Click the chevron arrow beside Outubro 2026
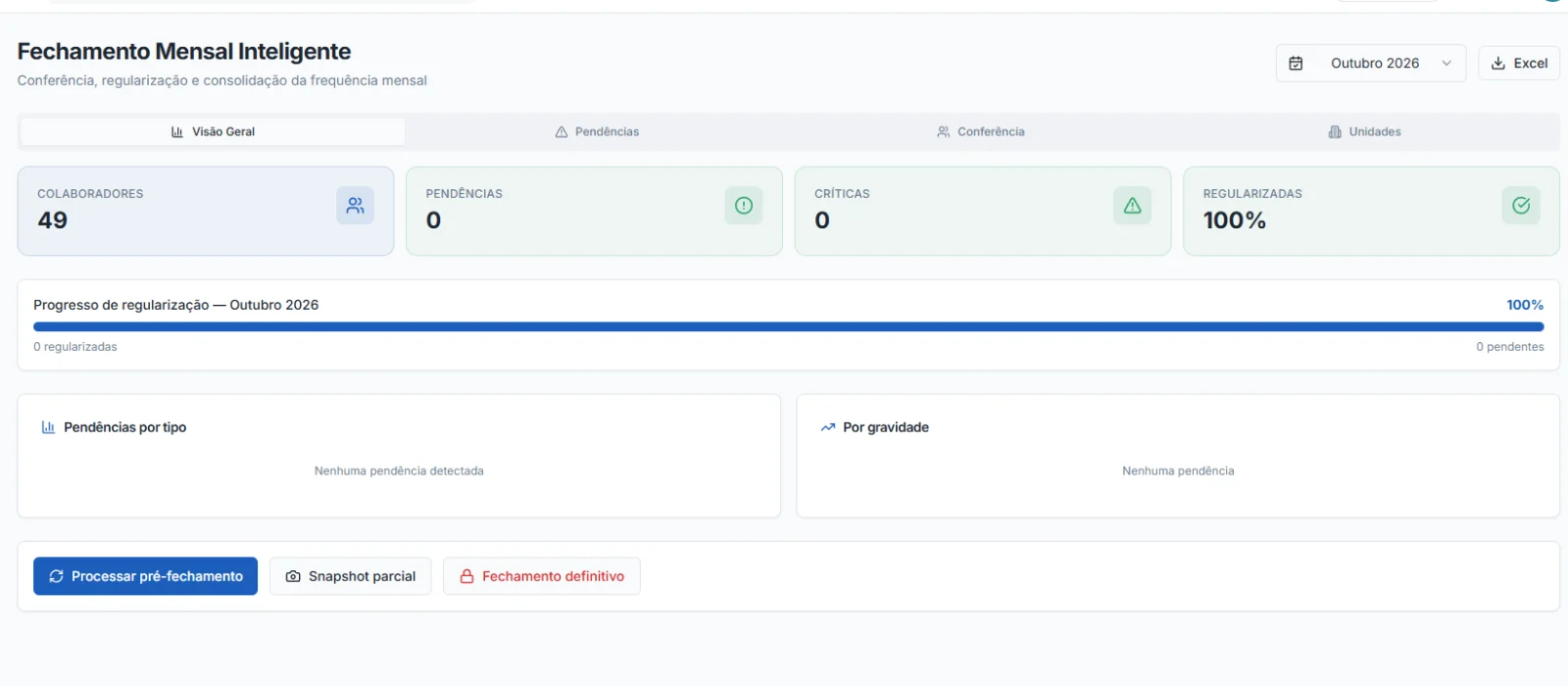This screenshot has height=686, width=1568. click(1446, 63)
